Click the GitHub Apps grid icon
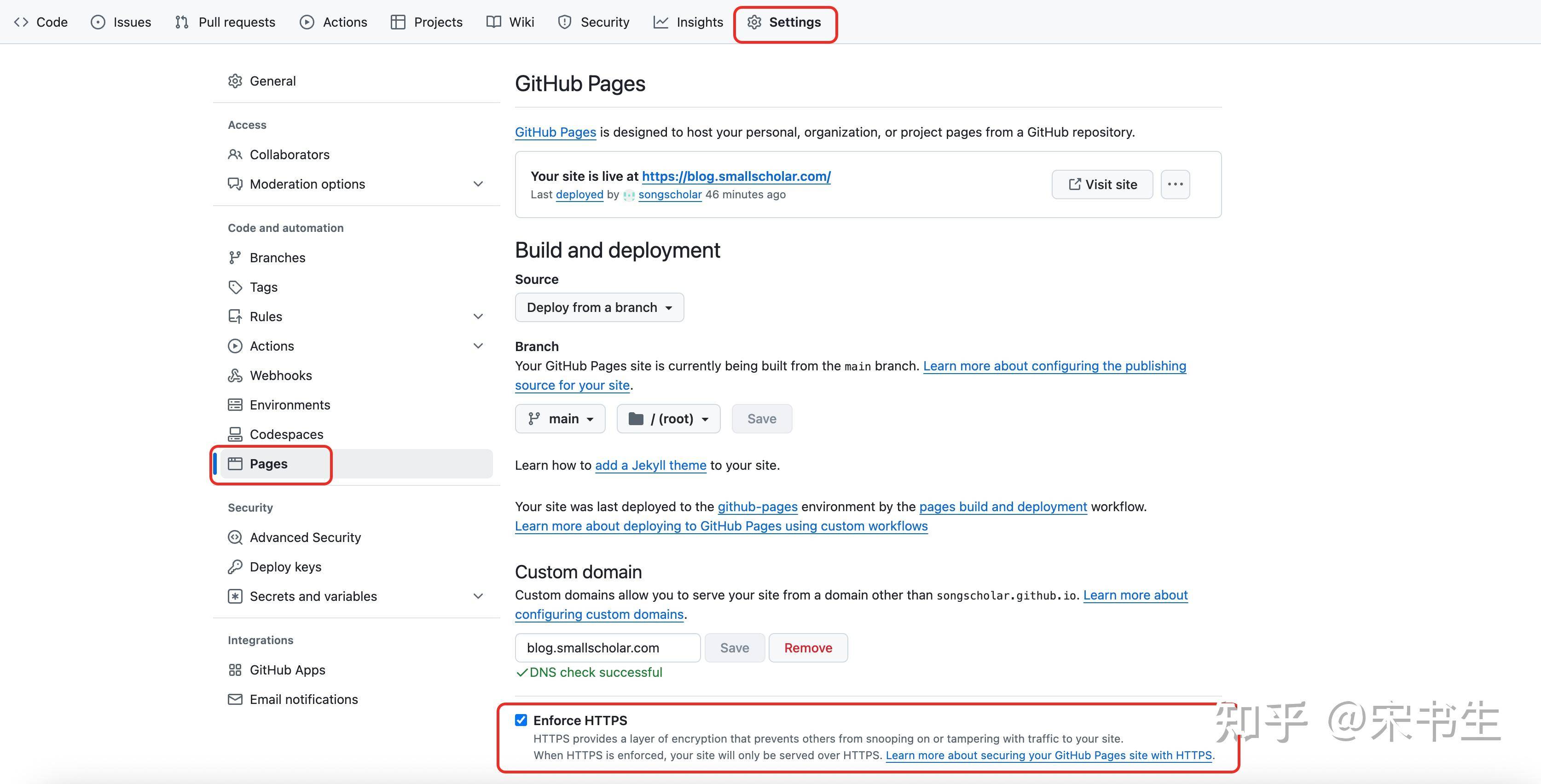This screenshot has height=784, width=1541. tap(235, 670)
